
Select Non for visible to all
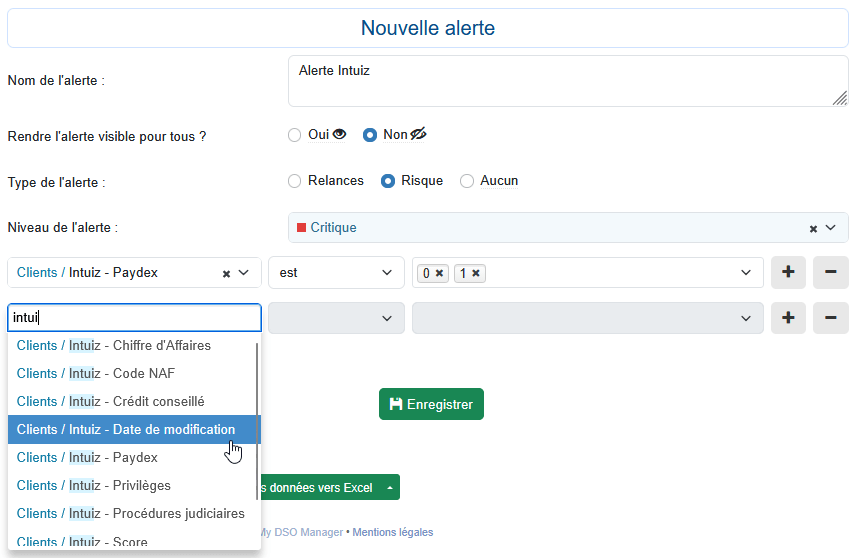pyautogui.click(x=370, y=135)
